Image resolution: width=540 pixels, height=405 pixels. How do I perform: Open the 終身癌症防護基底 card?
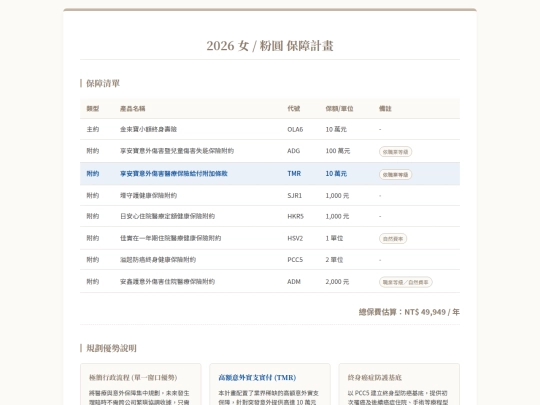coord(399,384)
